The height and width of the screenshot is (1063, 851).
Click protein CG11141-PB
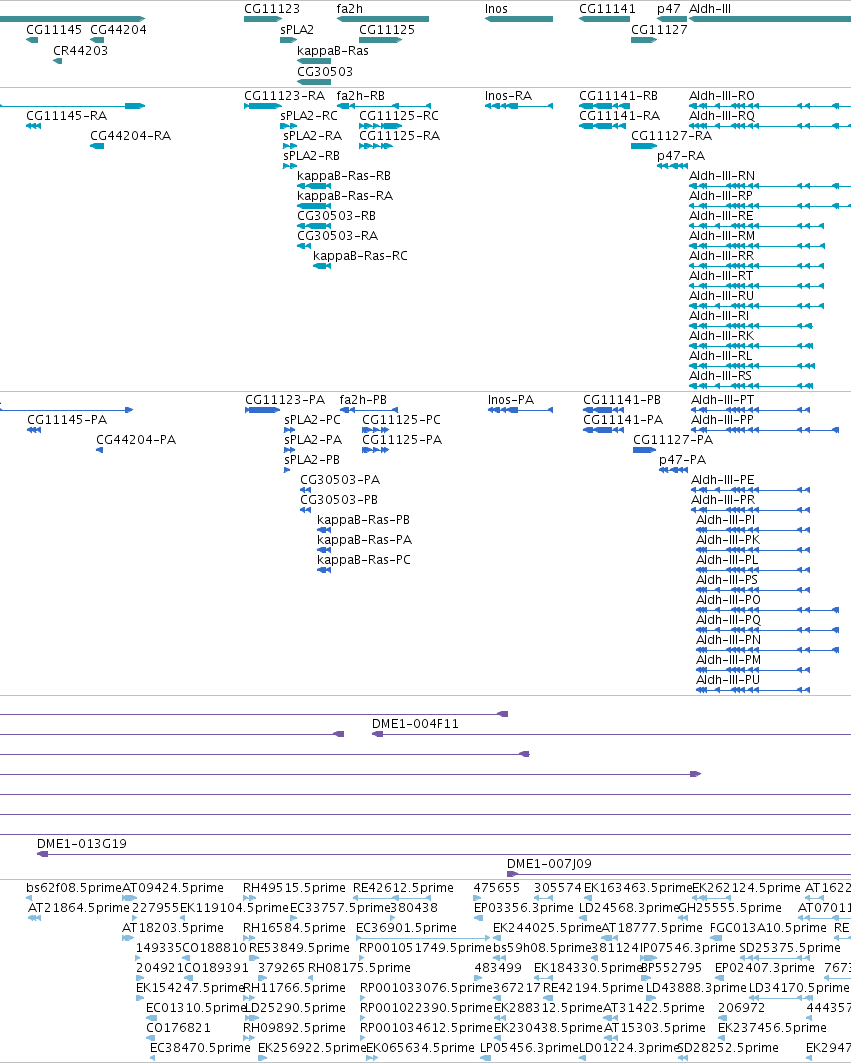622,400
